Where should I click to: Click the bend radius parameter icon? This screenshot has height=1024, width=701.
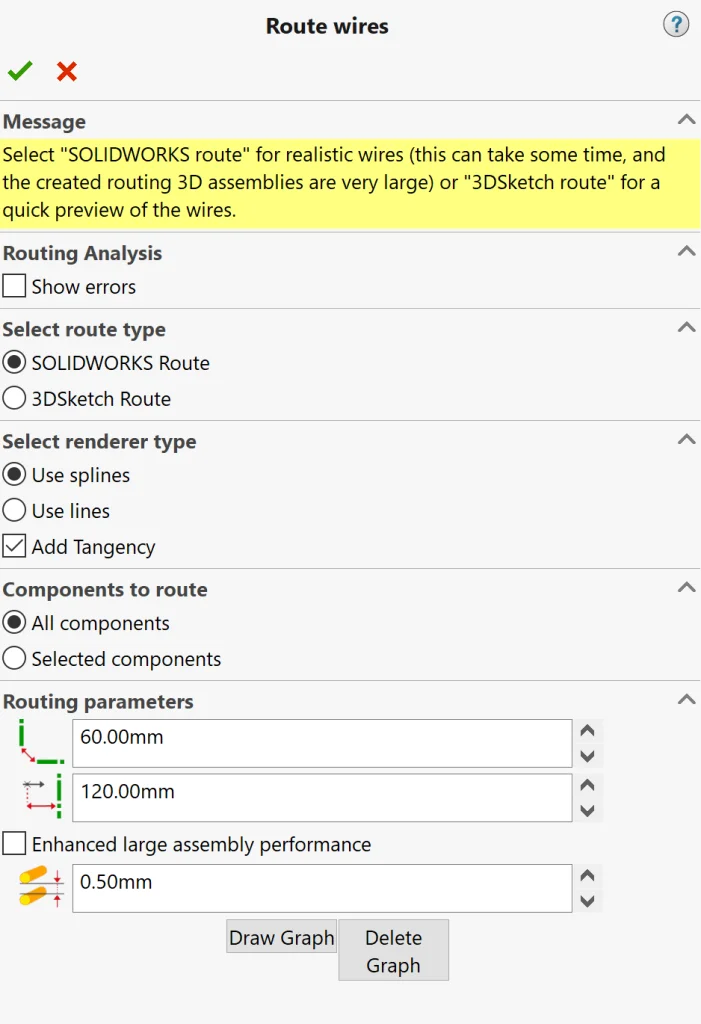click(x=38, y=743)
